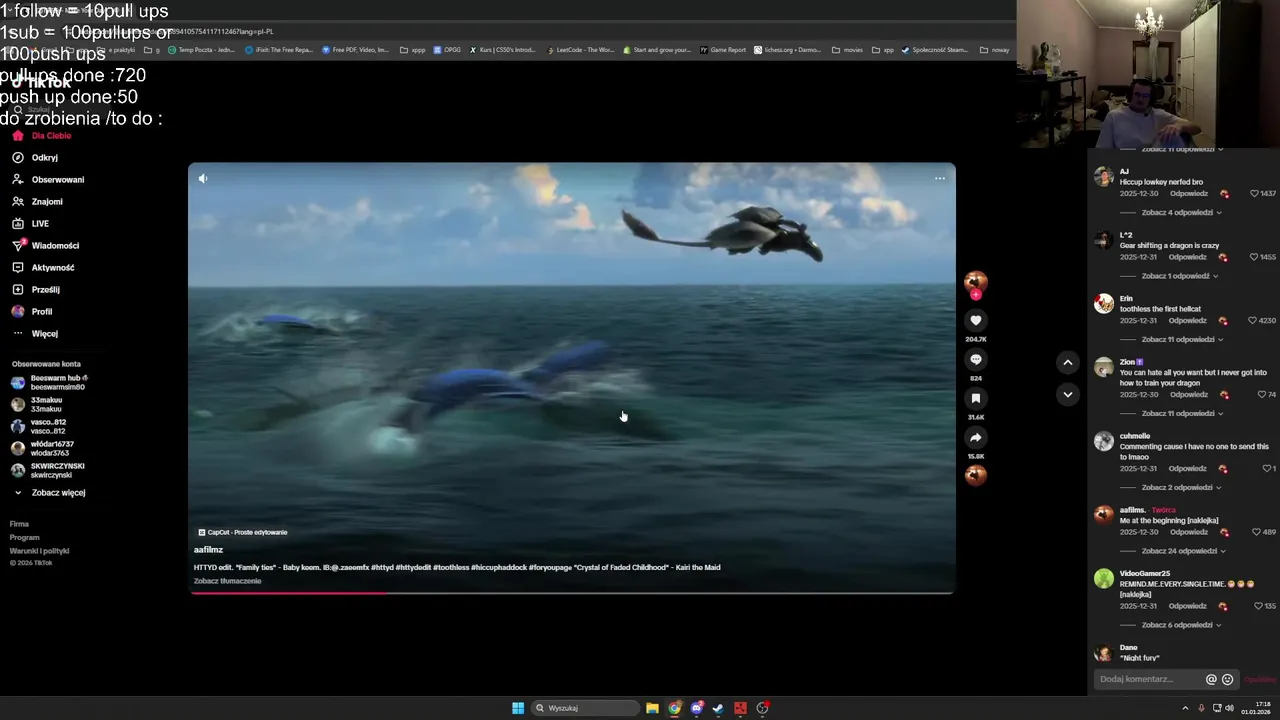Open emoji picker in comment box
This screenshot has height=720, width=1280.
tap(1228, 679)
